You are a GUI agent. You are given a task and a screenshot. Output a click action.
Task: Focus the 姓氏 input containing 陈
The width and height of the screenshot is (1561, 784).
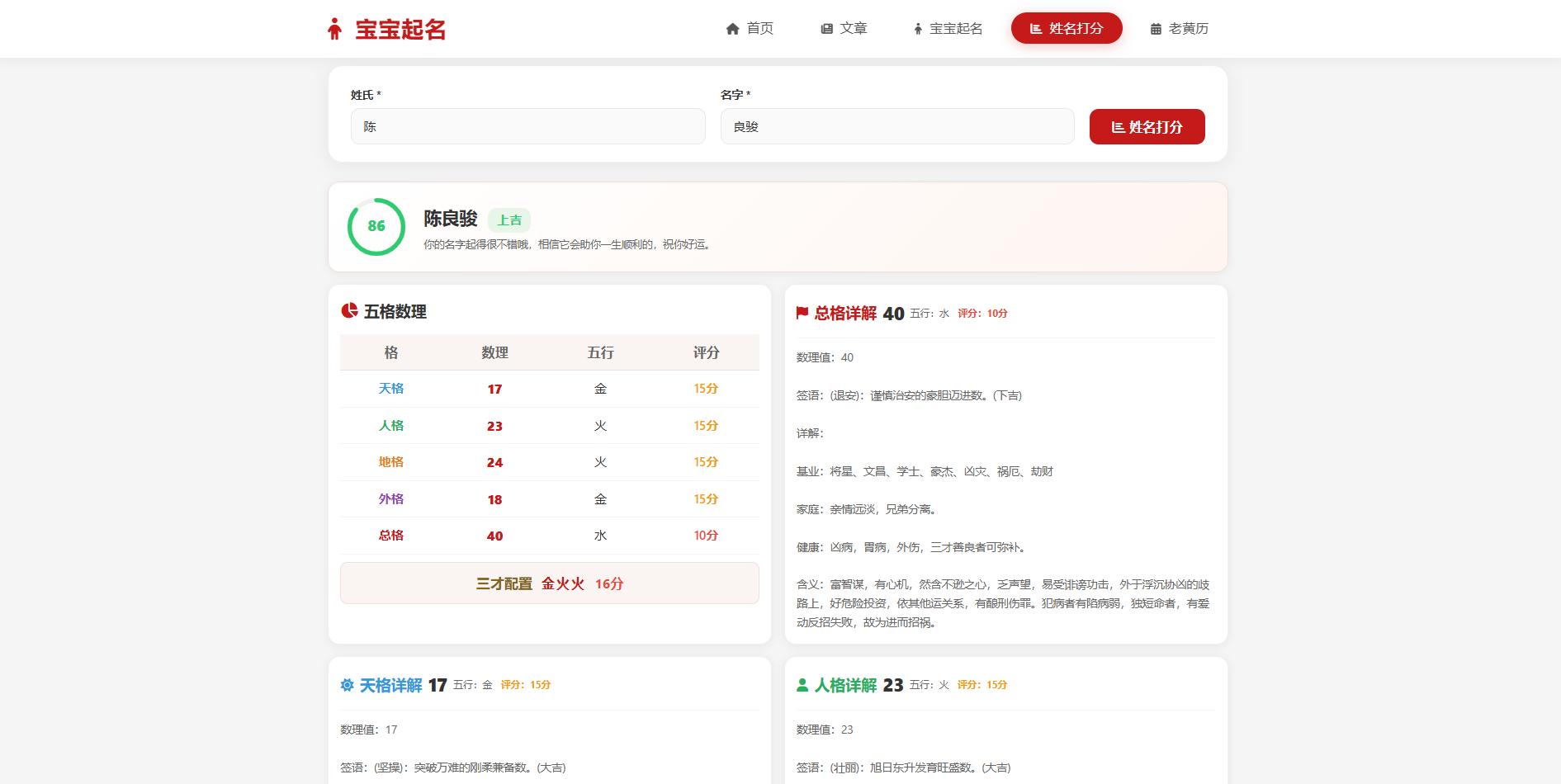[x=528, y=126]
